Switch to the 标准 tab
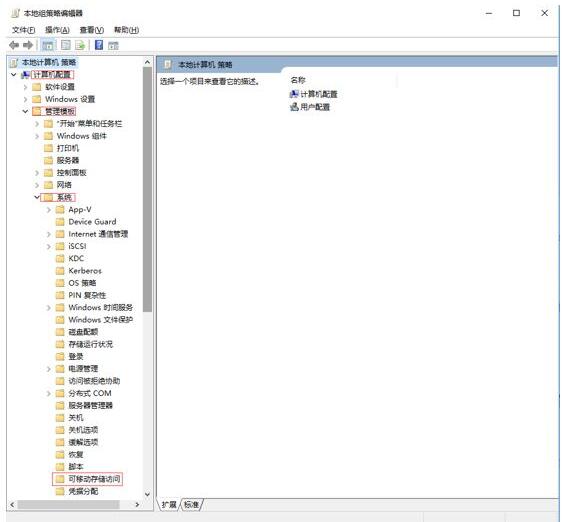Viewport: 564px width, 522px height. [191, 505]
